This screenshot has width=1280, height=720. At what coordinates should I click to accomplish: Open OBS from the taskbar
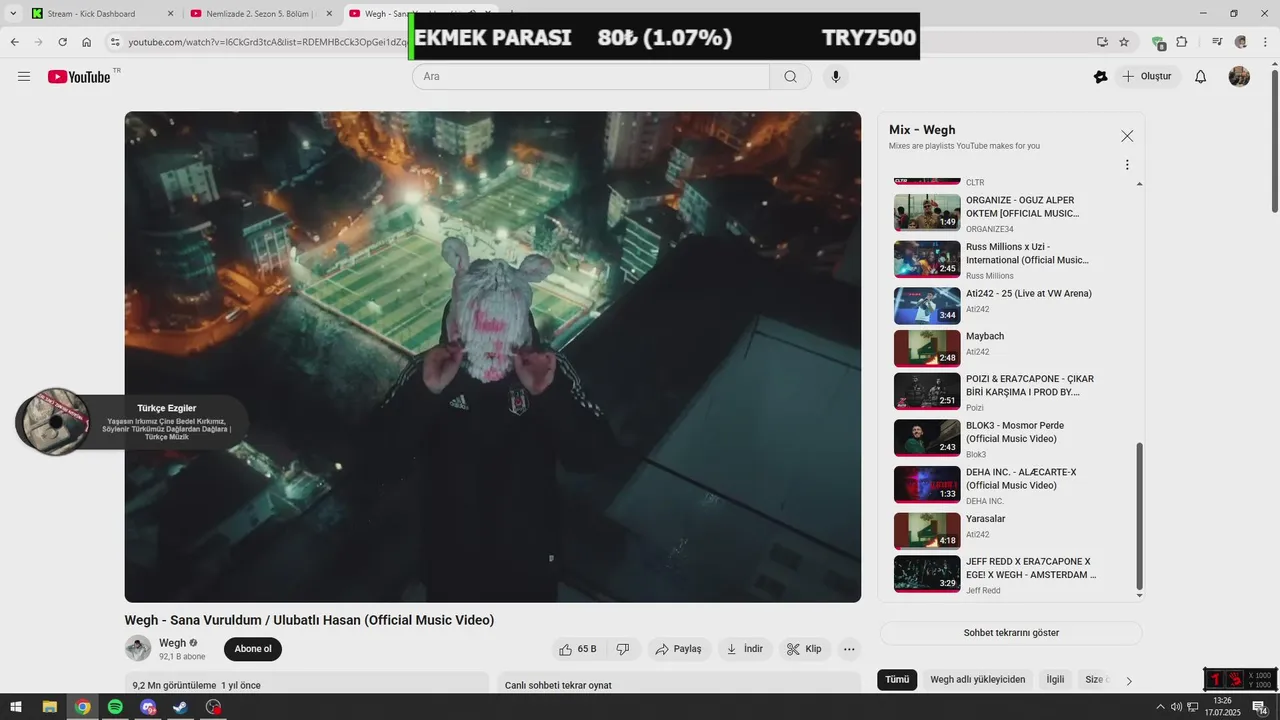(214, 707)
